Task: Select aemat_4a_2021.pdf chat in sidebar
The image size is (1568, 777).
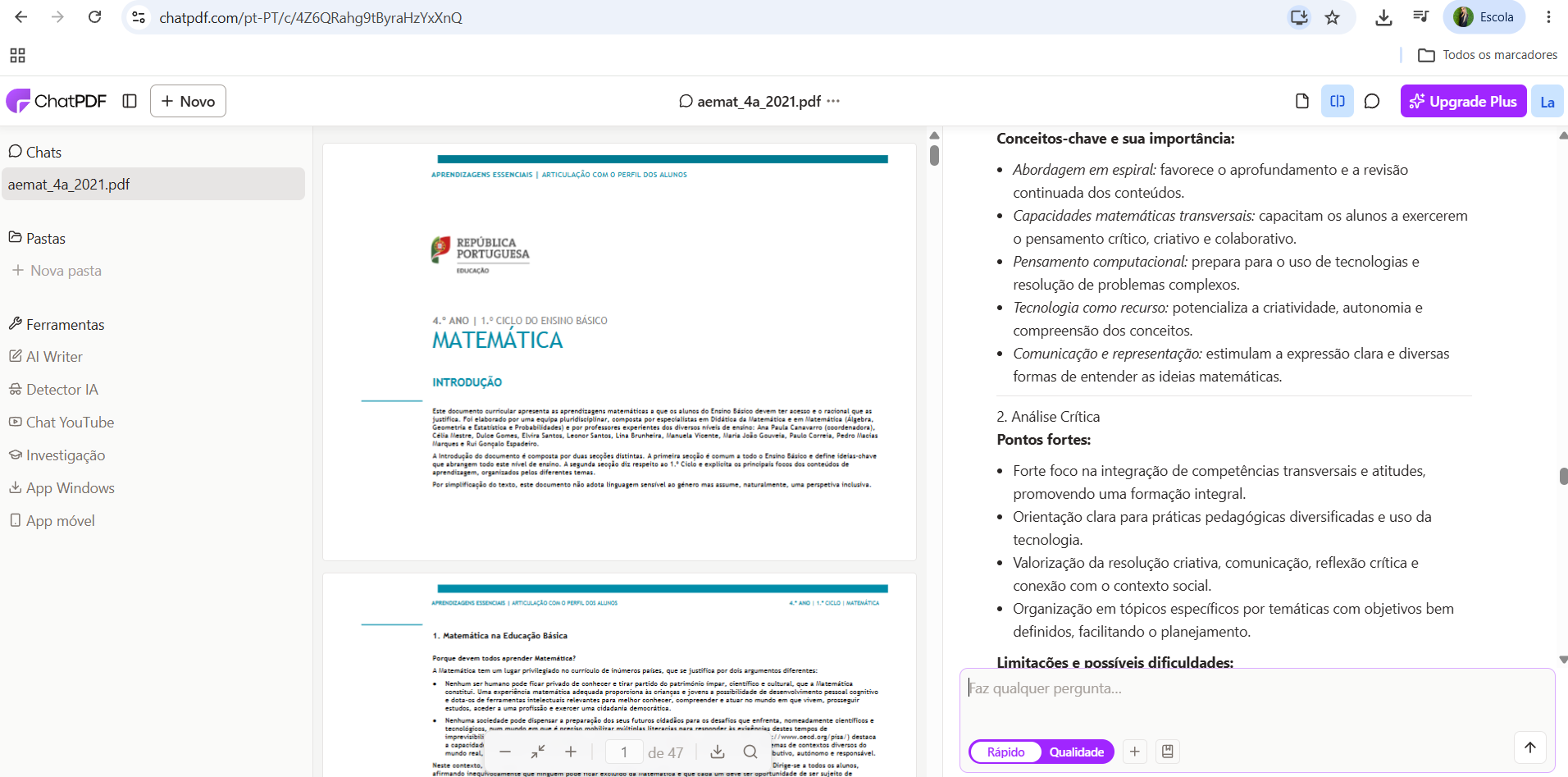Action: coord(153,185)
